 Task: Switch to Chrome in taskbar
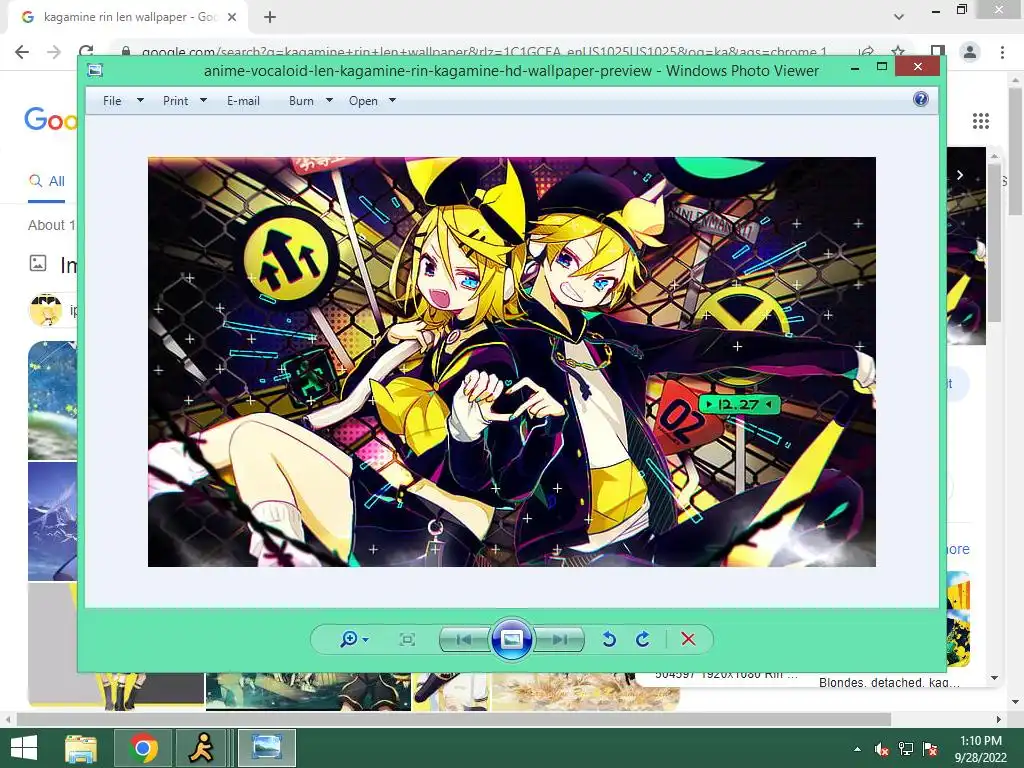[143, 748]
